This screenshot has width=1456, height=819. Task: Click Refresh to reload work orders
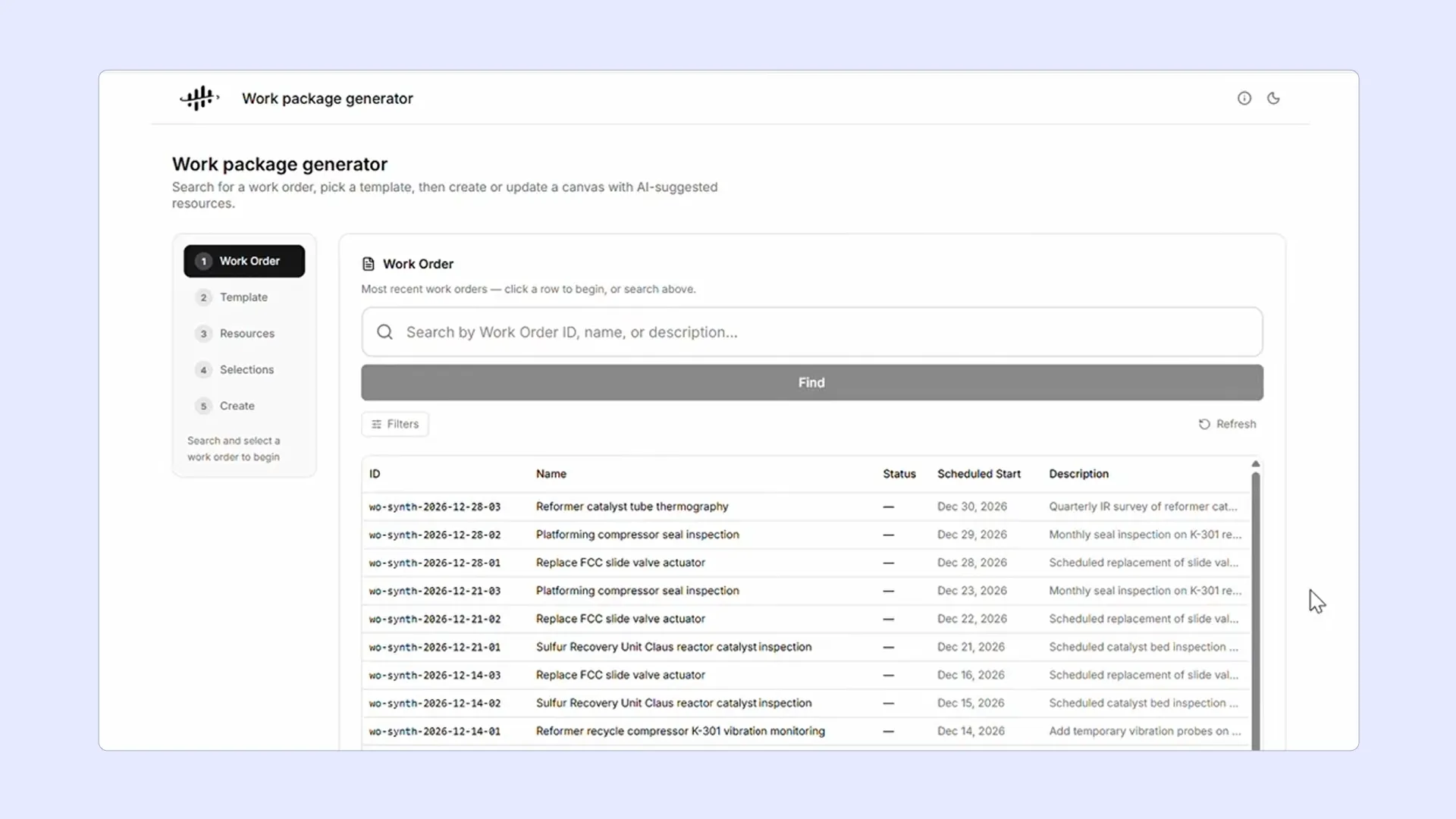coord(1227,424)
